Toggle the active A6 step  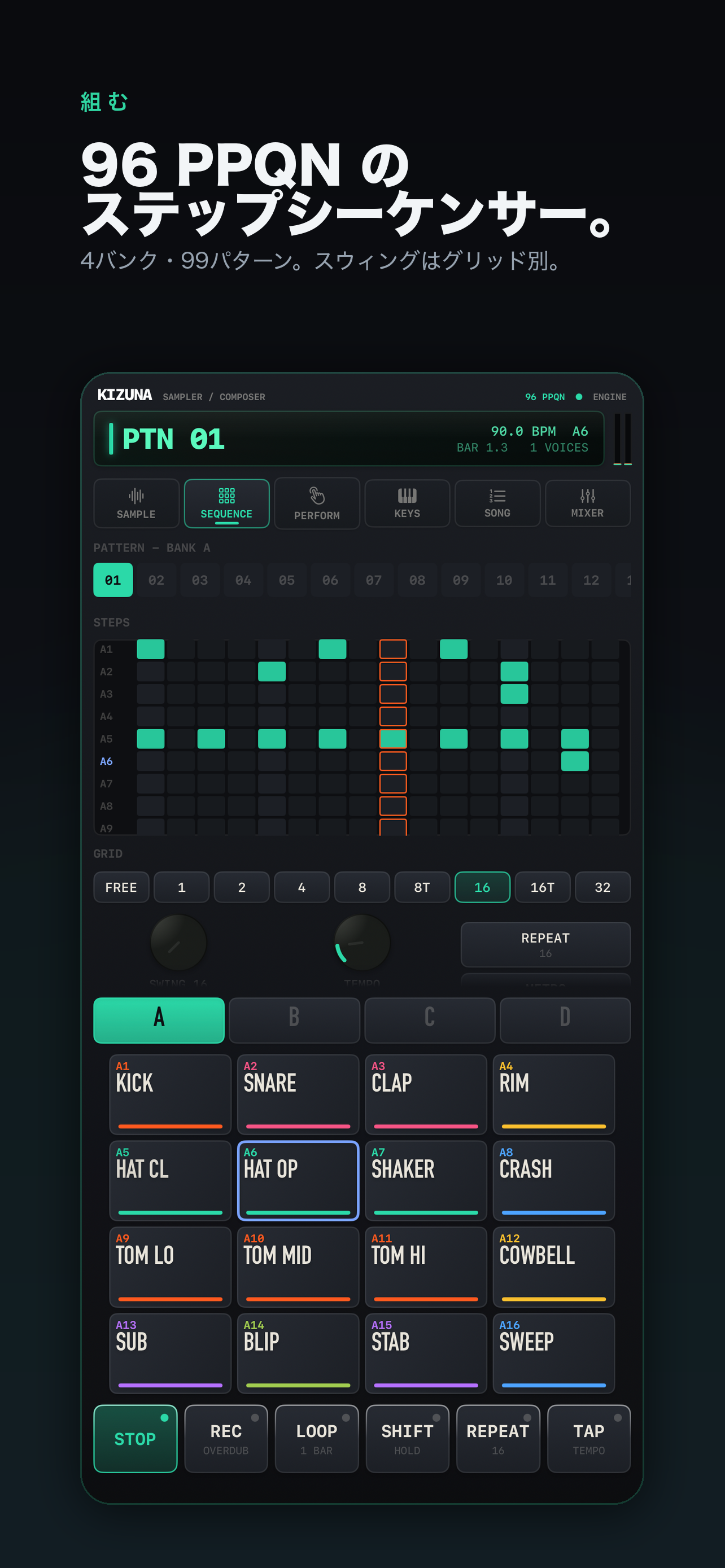575,761
